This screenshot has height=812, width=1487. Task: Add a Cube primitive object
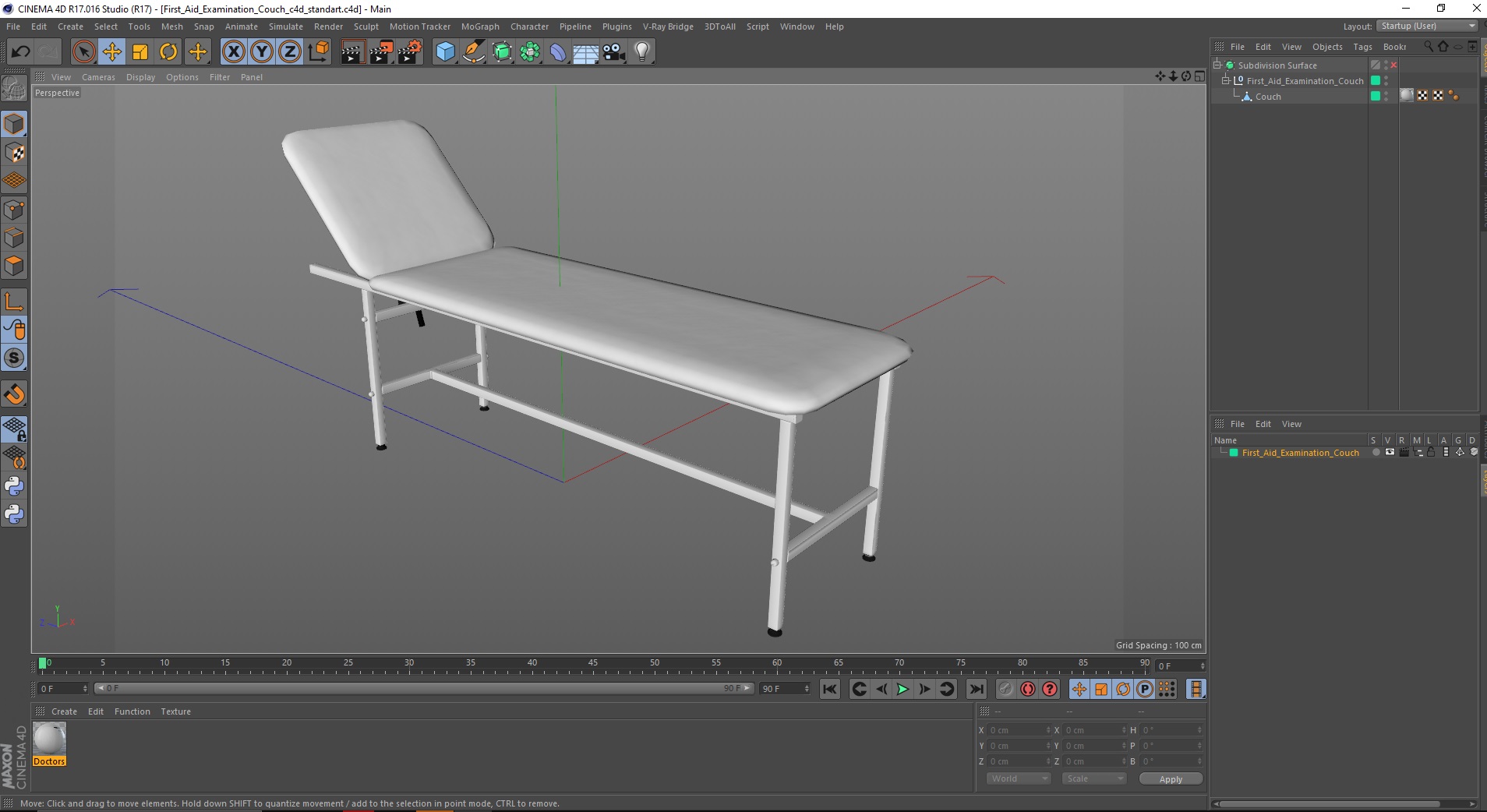(x=445, y=52)
